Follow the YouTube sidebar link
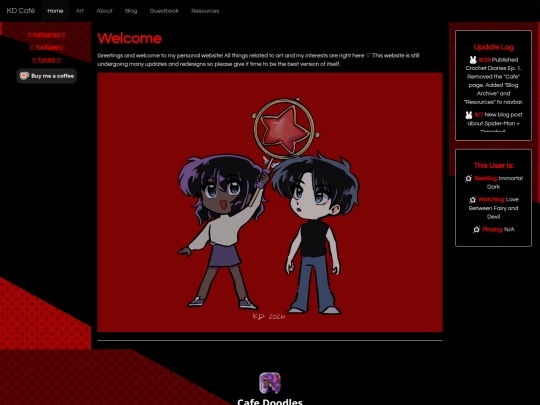The height and width of the screenshot is (405, 540). click(x=46, y=47)
